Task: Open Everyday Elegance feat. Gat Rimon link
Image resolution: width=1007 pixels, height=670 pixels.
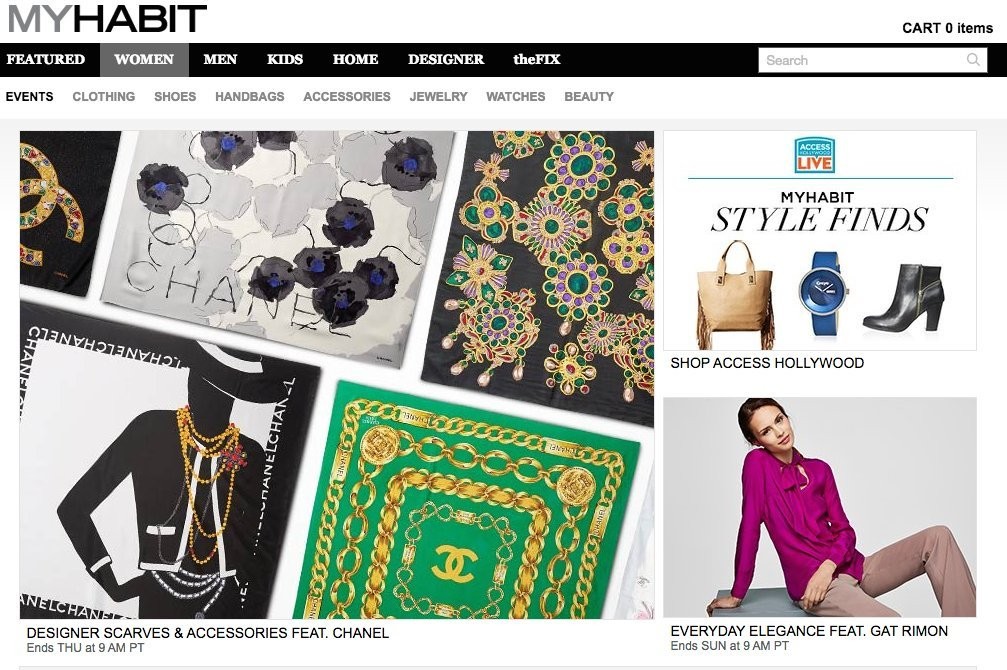Action: tap(809, 631)
